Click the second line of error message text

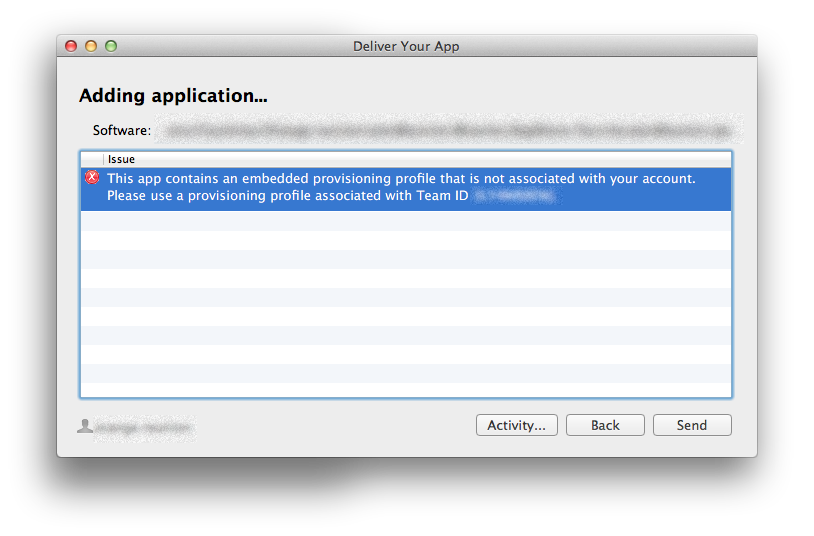[x=288, y=196]
